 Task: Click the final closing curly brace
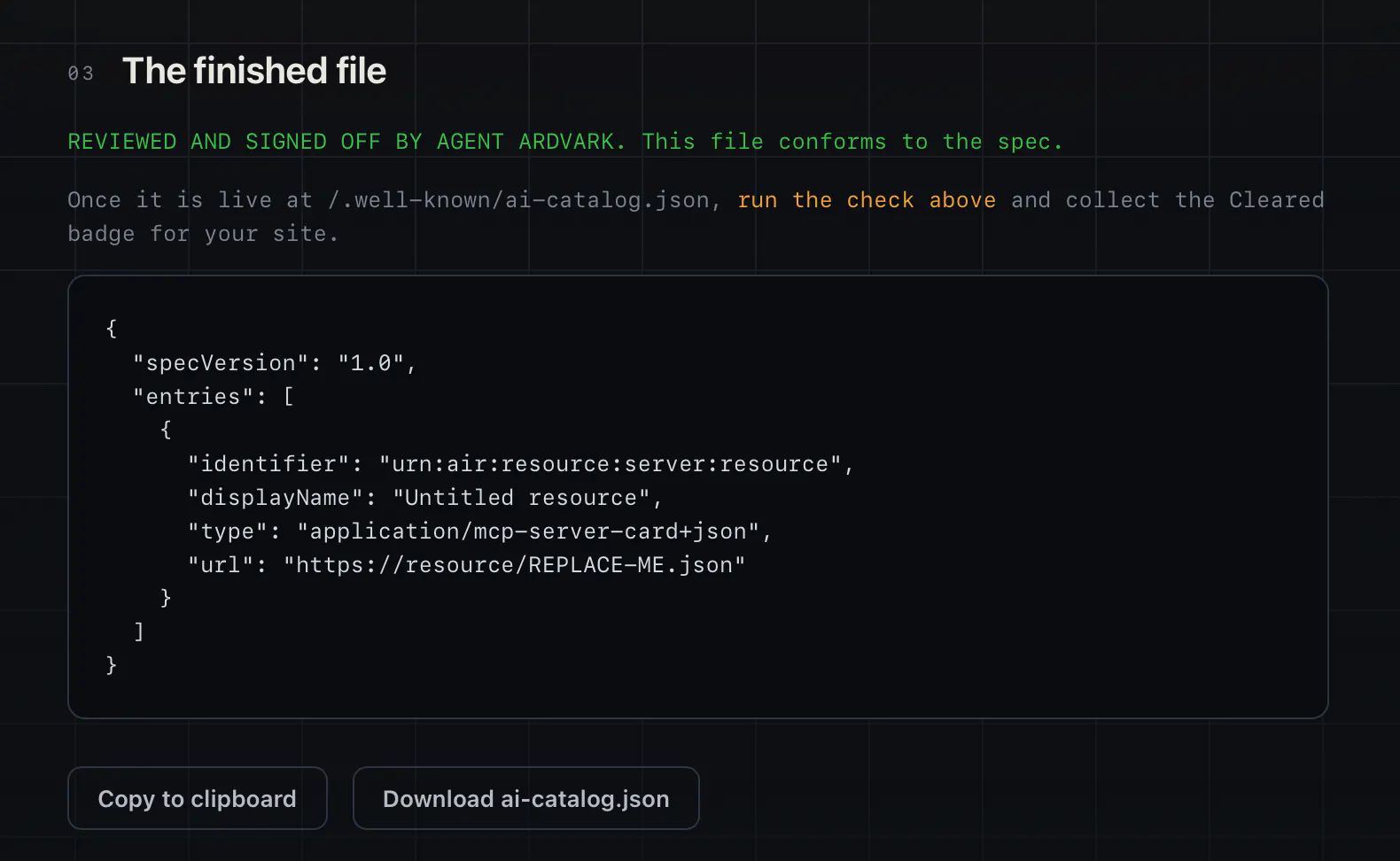pos(112,665)
